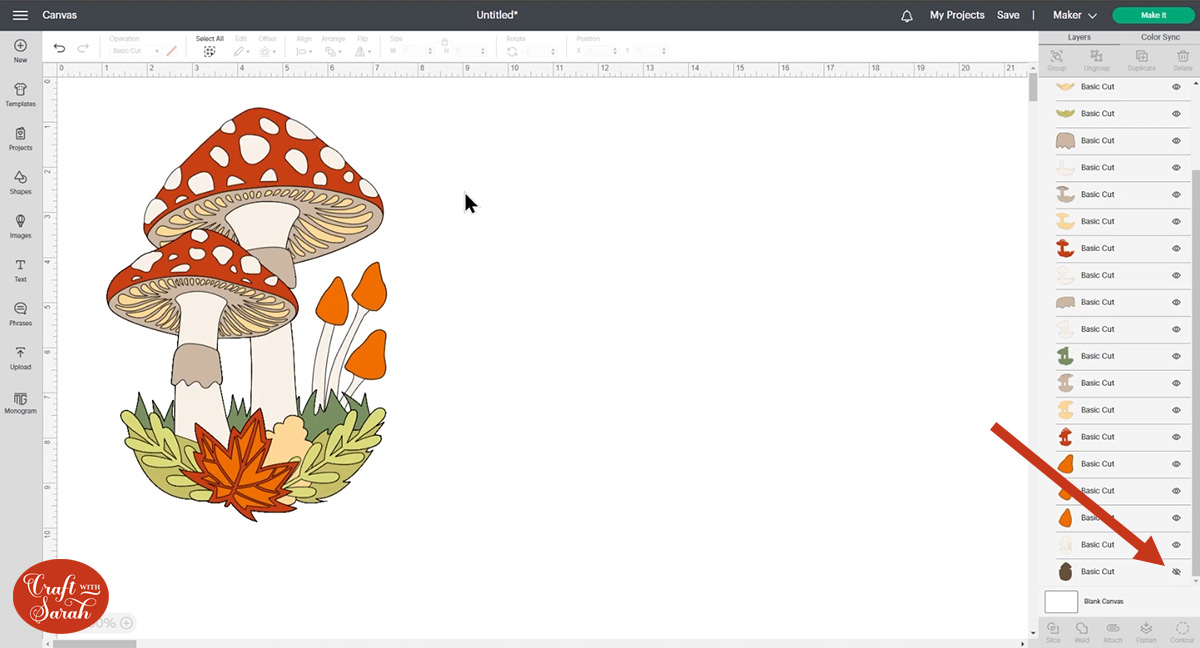Hide the bottom Basic Cut layer visibility

click(x=1176, y=571)
